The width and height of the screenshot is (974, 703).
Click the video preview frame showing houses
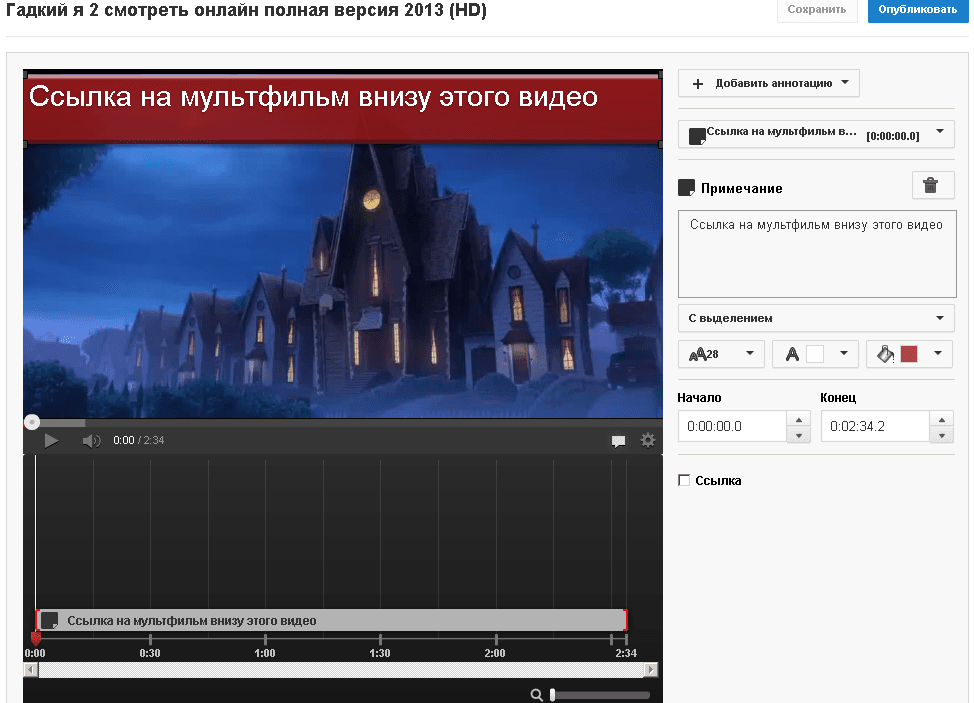[x=343, y=281]
